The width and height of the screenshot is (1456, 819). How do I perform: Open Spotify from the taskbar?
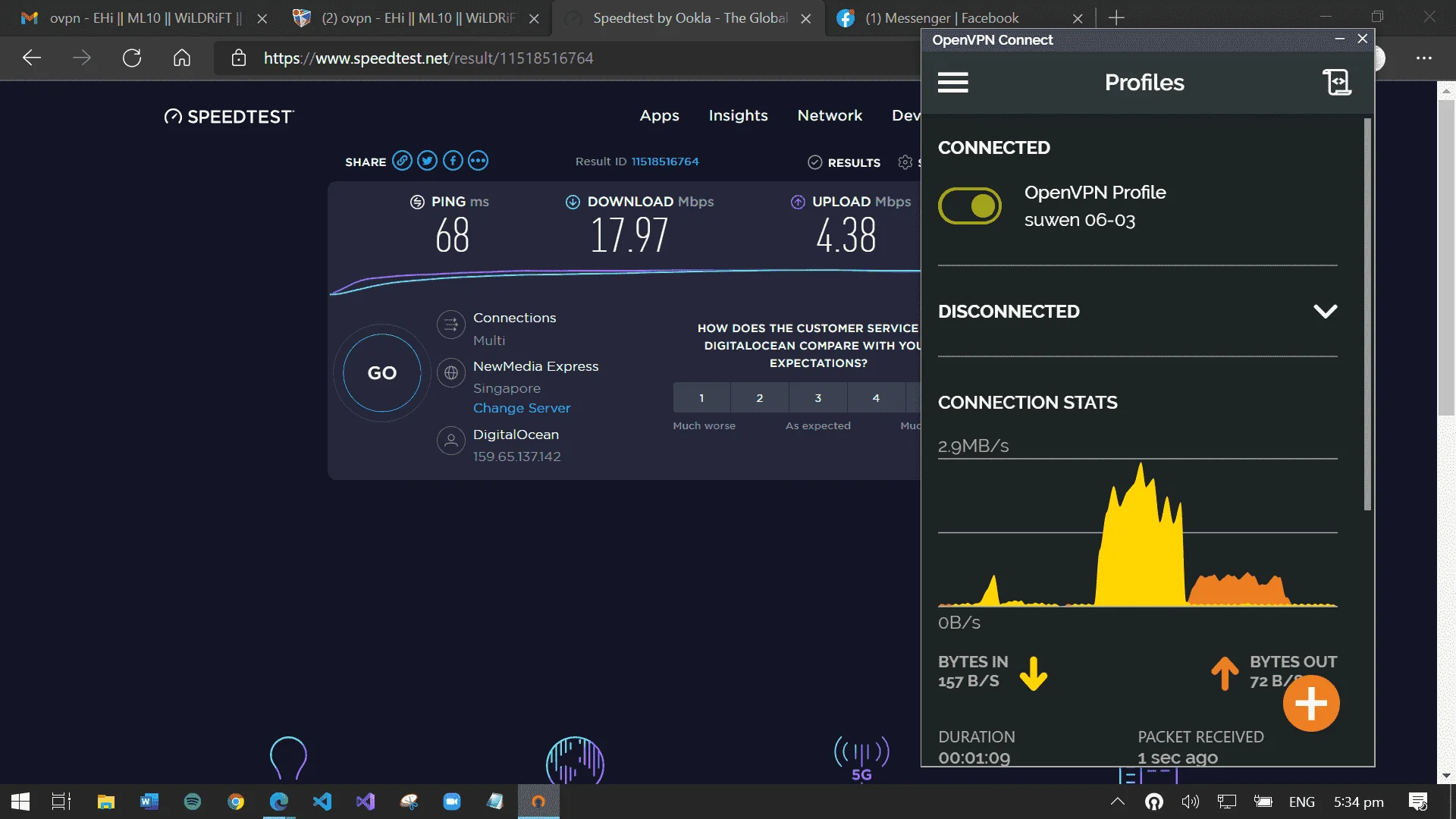(x=193, y=802)
